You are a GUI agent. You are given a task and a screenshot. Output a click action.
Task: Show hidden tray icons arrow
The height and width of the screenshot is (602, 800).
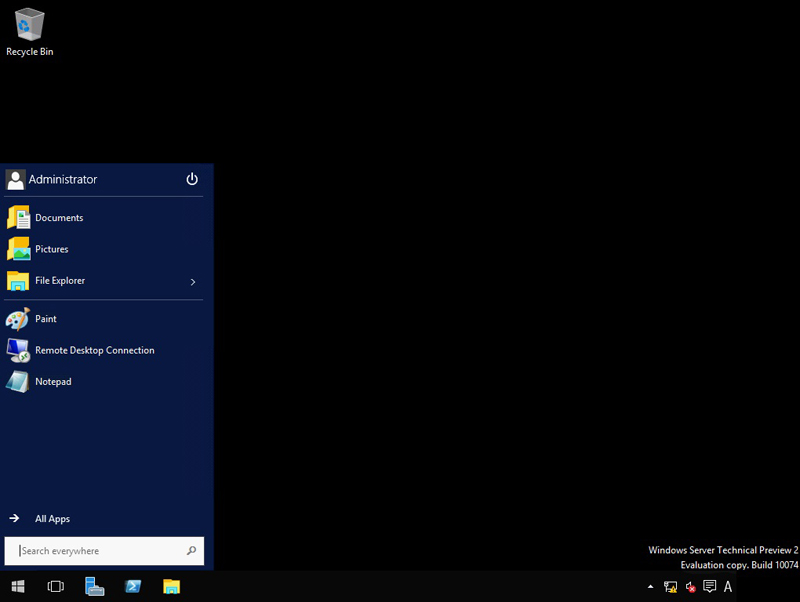coord(651,587)
